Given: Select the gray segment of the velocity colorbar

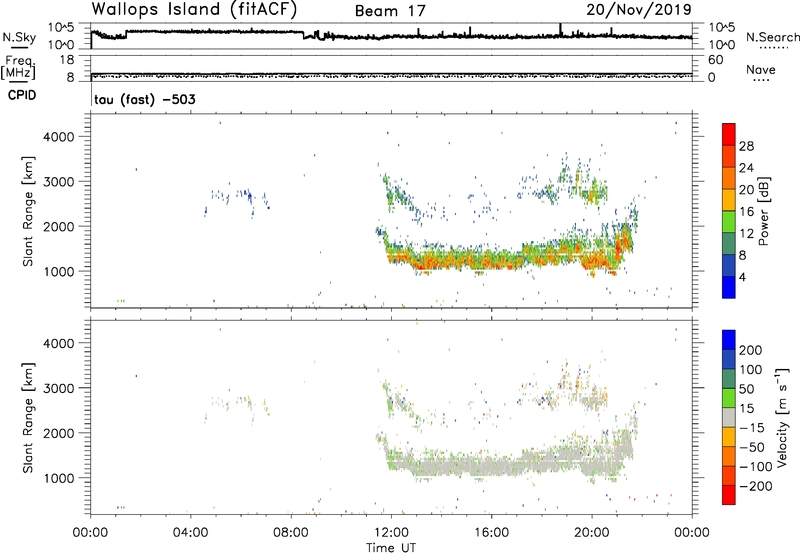Looking at the screenshot, I should pos(729,418).
